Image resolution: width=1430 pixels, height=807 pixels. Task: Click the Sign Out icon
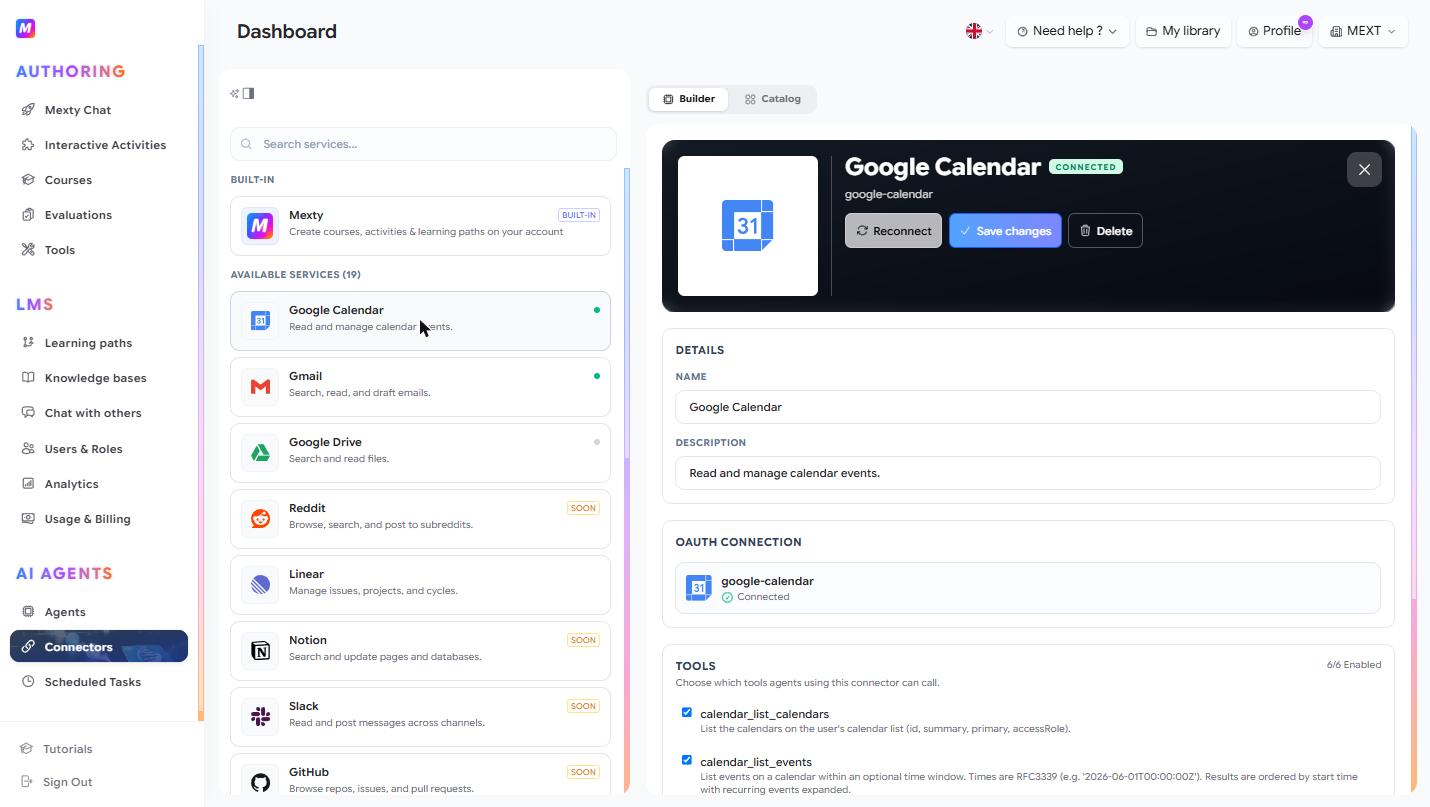click(x=26, y=782)
